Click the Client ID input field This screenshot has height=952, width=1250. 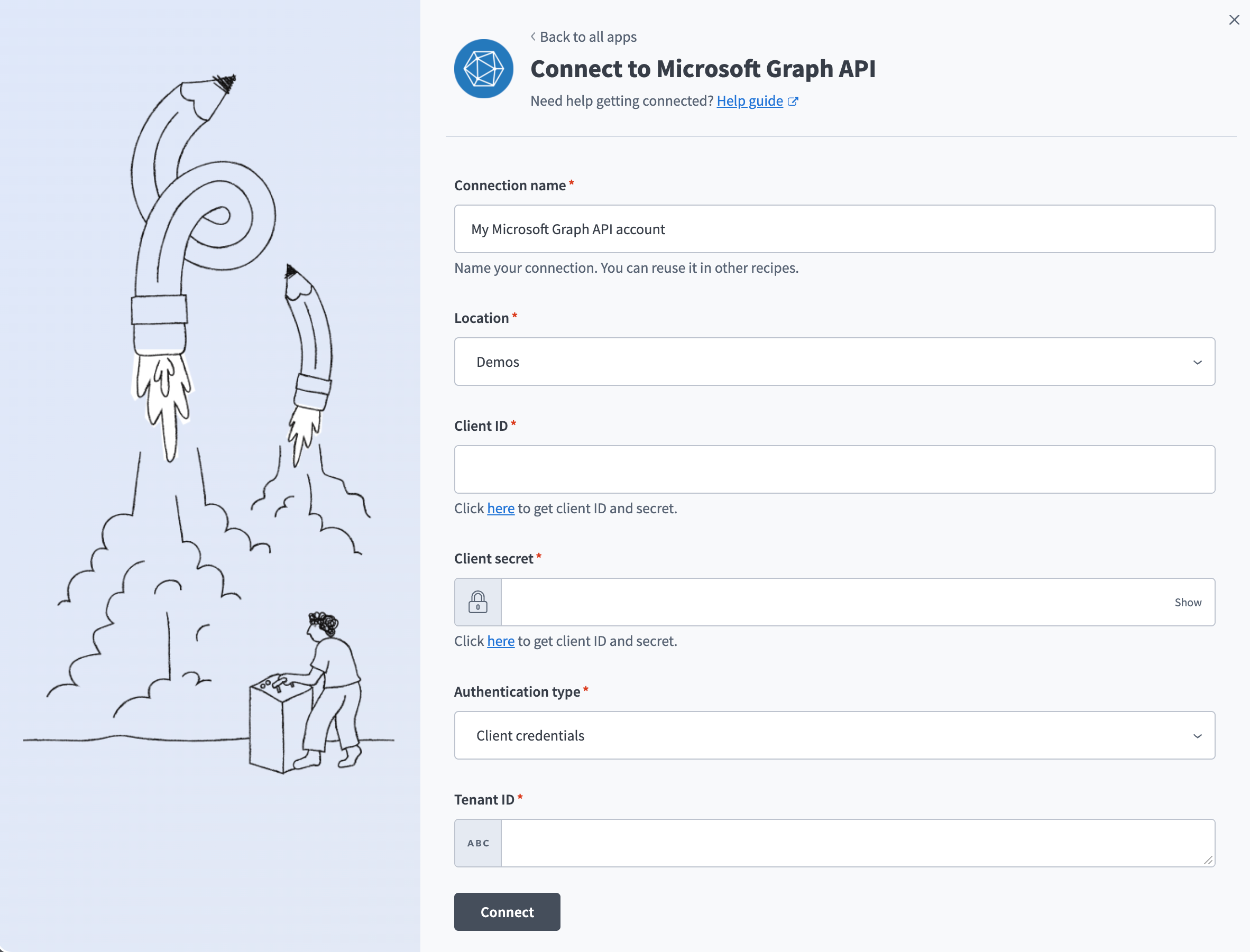[x=834, y=469]
